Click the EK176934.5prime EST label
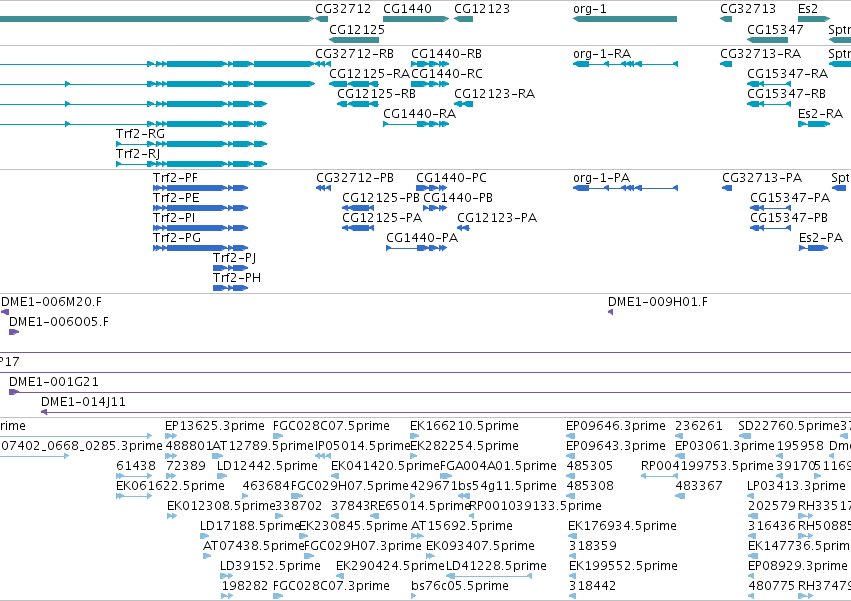Image resolution: width=851 pixels, height=601 pixels. tap(623, 526)
